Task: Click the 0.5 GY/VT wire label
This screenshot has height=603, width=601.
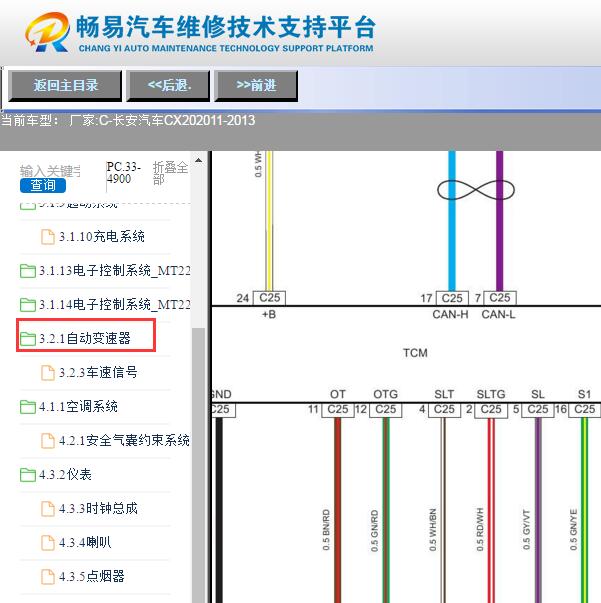Action: [x=526, y=530]
